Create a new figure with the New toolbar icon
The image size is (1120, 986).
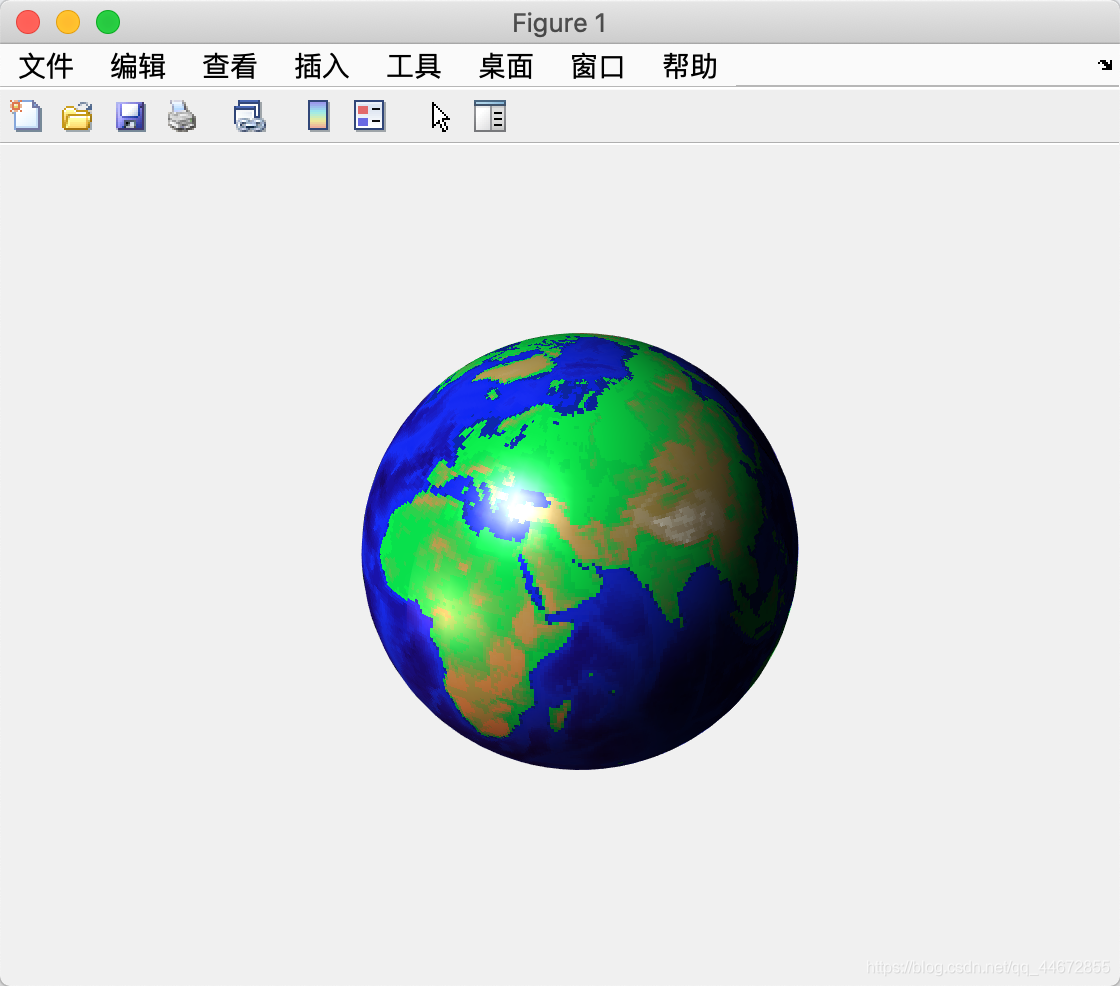[26, 116]
